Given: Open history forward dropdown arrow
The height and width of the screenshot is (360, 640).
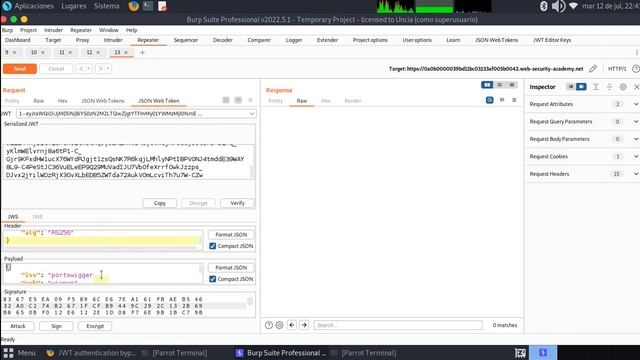Looking at the screenshot, I should point(108,69).
